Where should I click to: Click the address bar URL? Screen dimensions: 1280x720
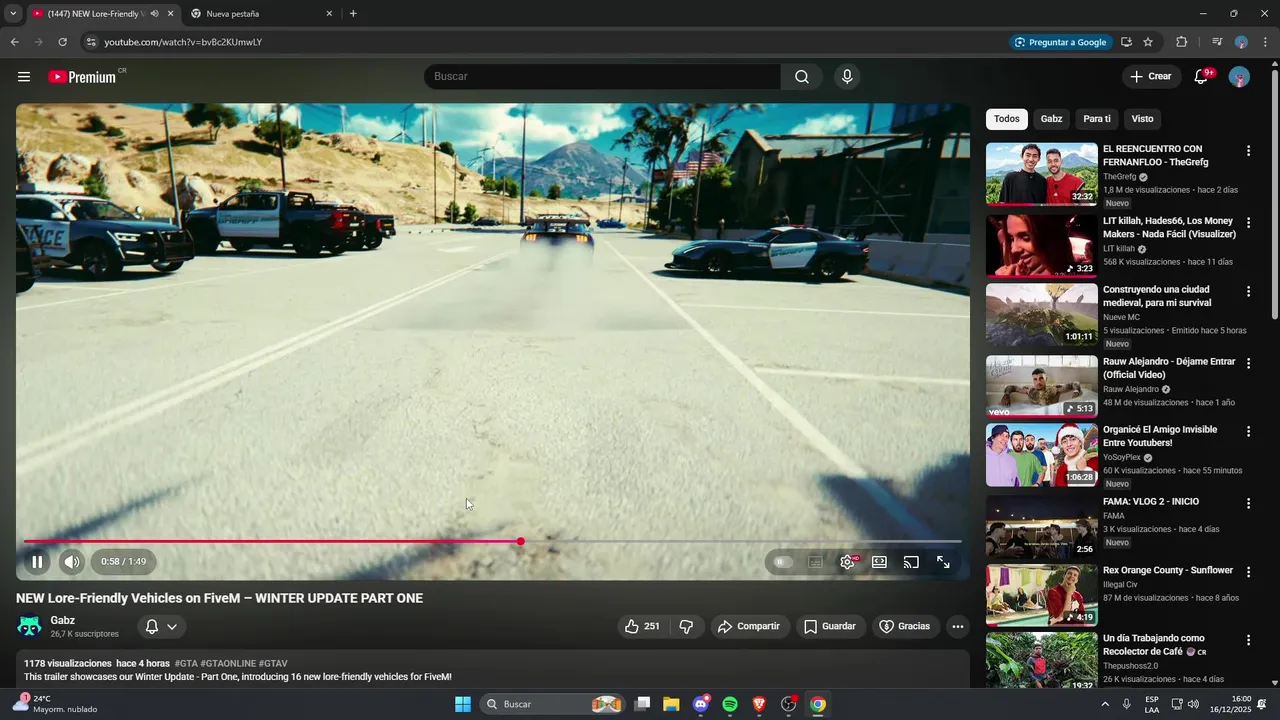point(183,42)
